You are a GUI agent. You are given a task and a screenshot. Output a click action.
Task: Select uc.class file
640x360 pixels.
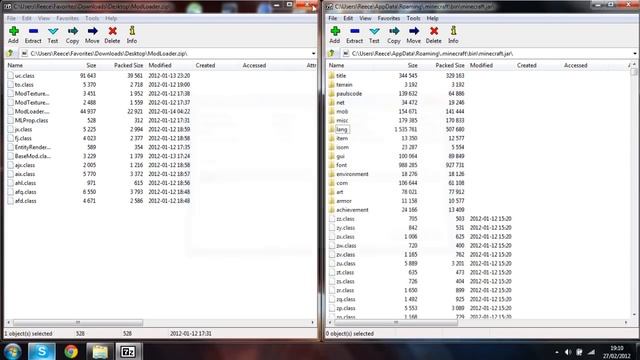(x=24, y=76)
